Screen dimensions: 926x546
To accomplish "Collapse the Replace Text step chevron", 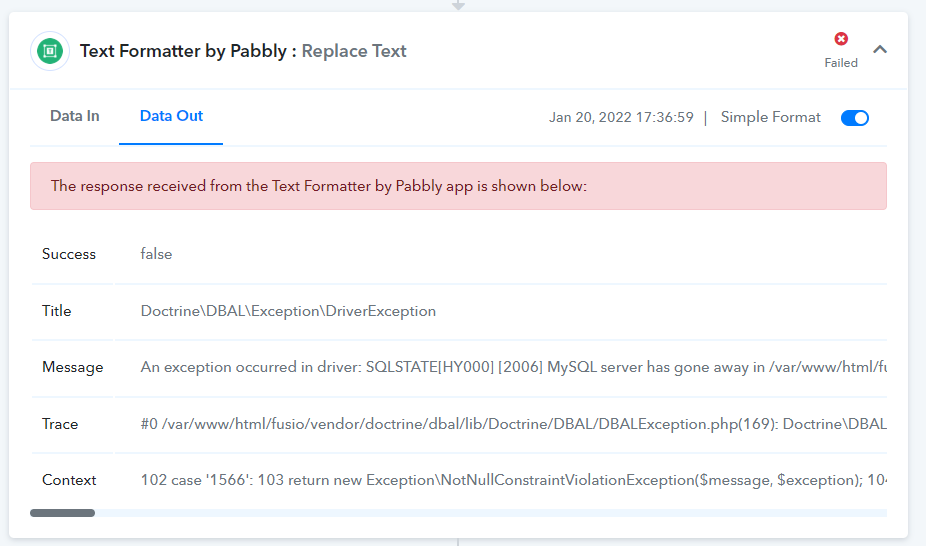I will (880, 50).
